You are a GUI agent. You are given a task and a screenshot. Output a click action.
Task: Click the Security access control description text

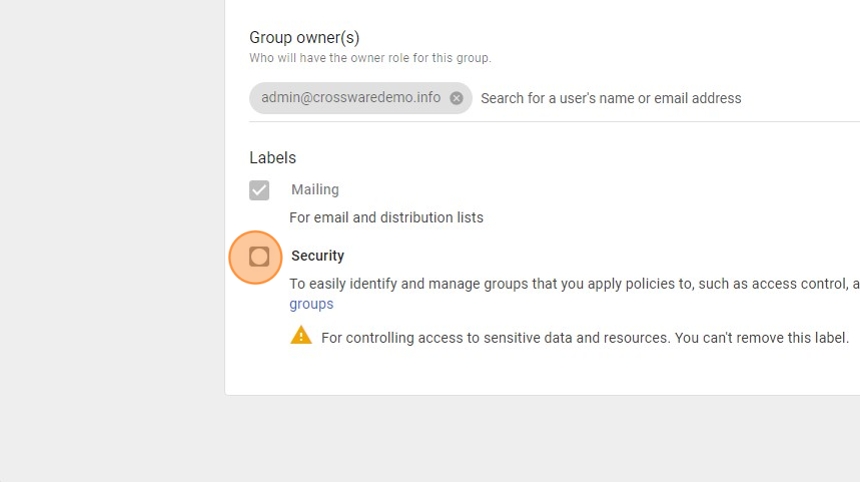pyautogui.click(x=570, y=284)
